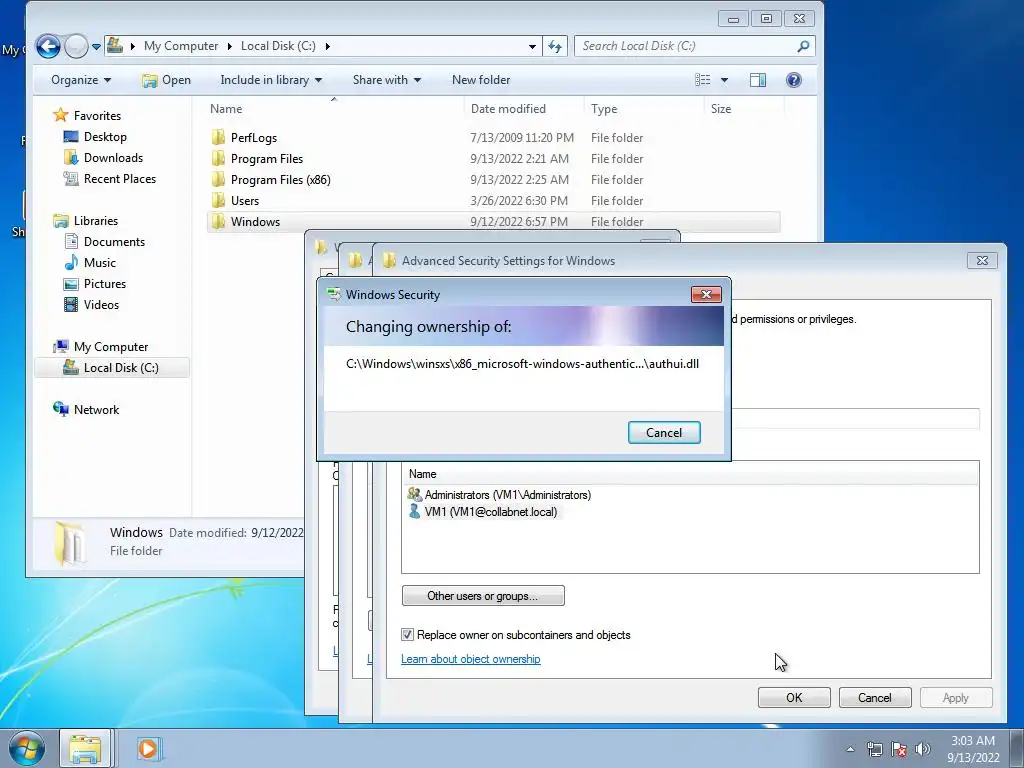Select Administrators (VM1\Administrators) owner entry
This screenshot has height=768, width=1024.
point(498,494)
